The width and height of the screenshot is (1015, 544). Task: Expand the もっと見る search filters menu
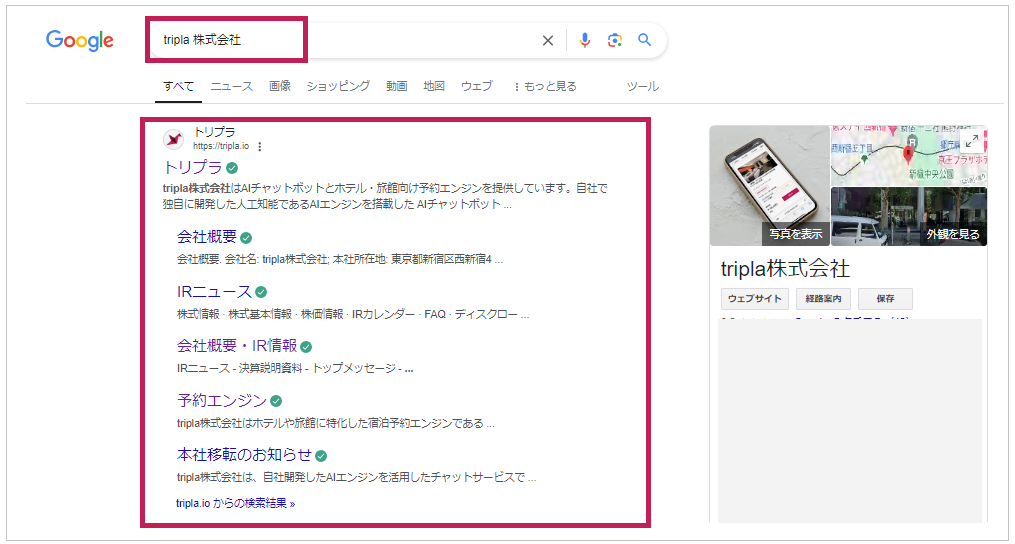[545, 86]
